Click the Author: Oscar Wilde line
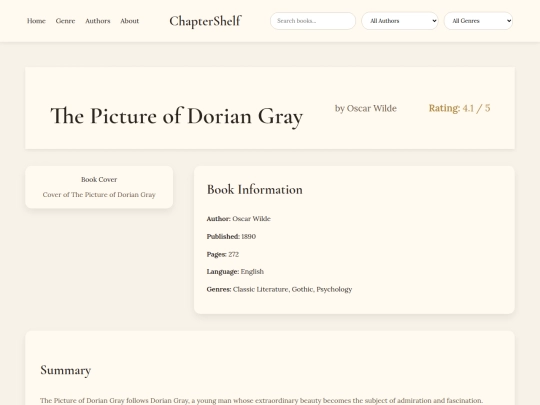 [239, 219]
